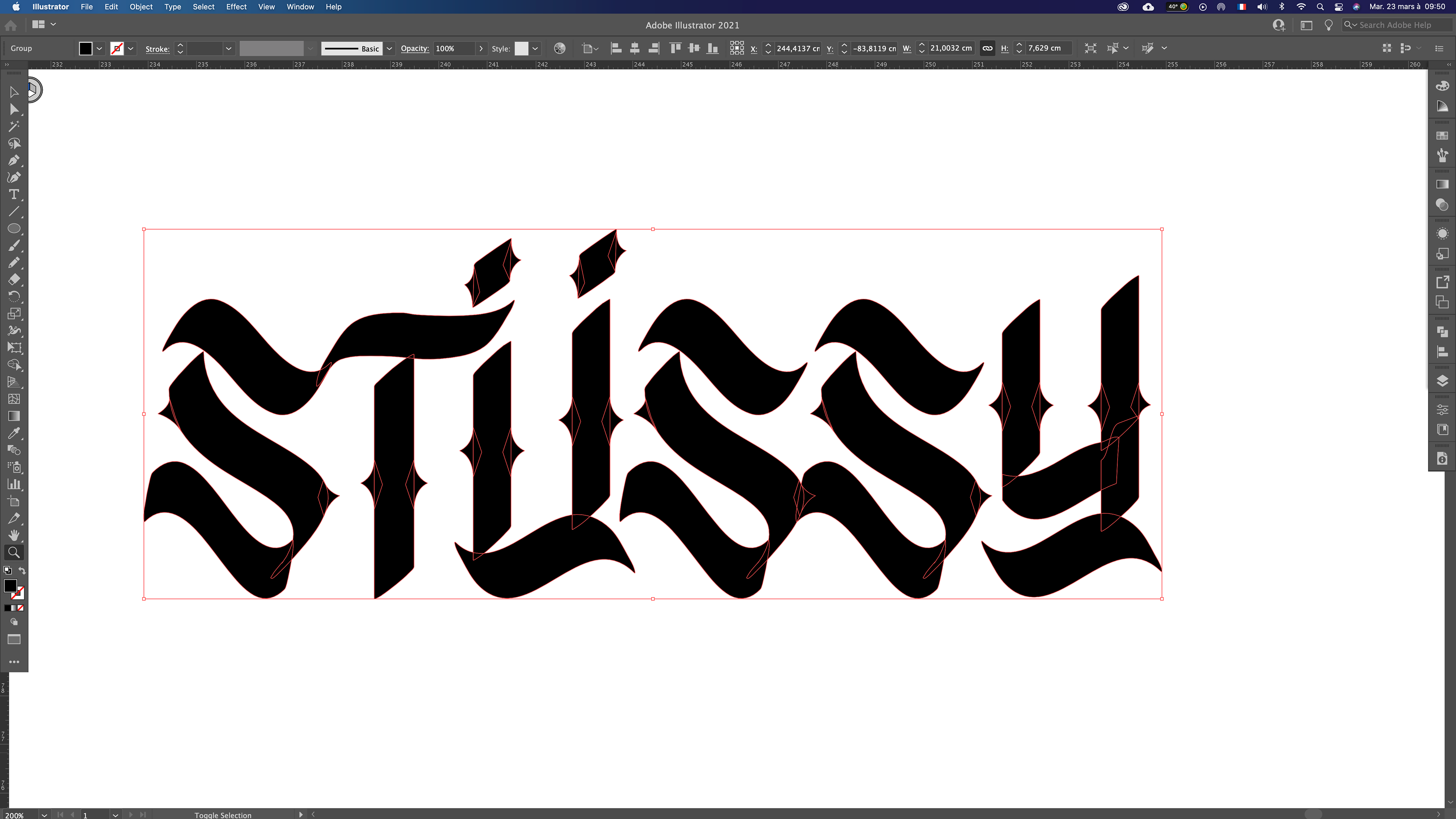Toggle Draw mode button
1456x819 pixels.
[x=14, y=622]
